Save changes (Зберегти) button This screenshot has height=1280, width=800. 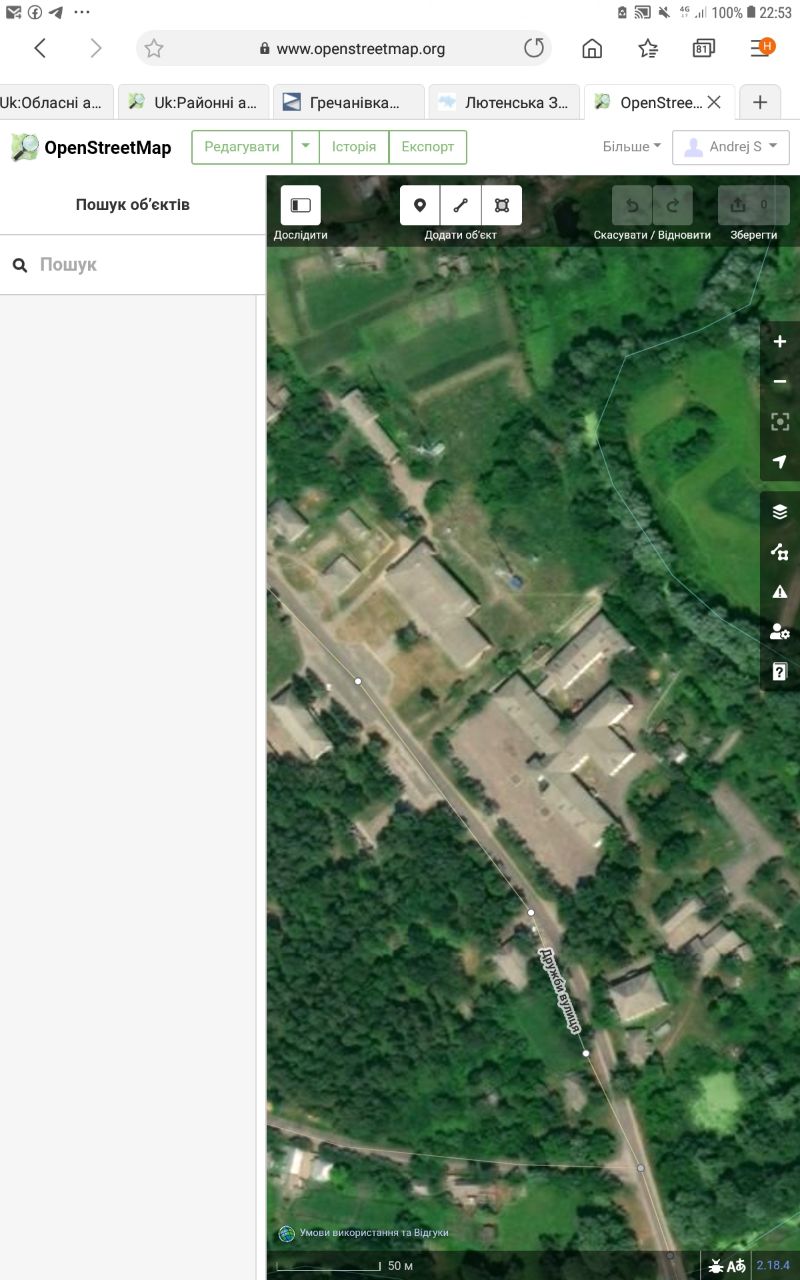pos(754,205)
